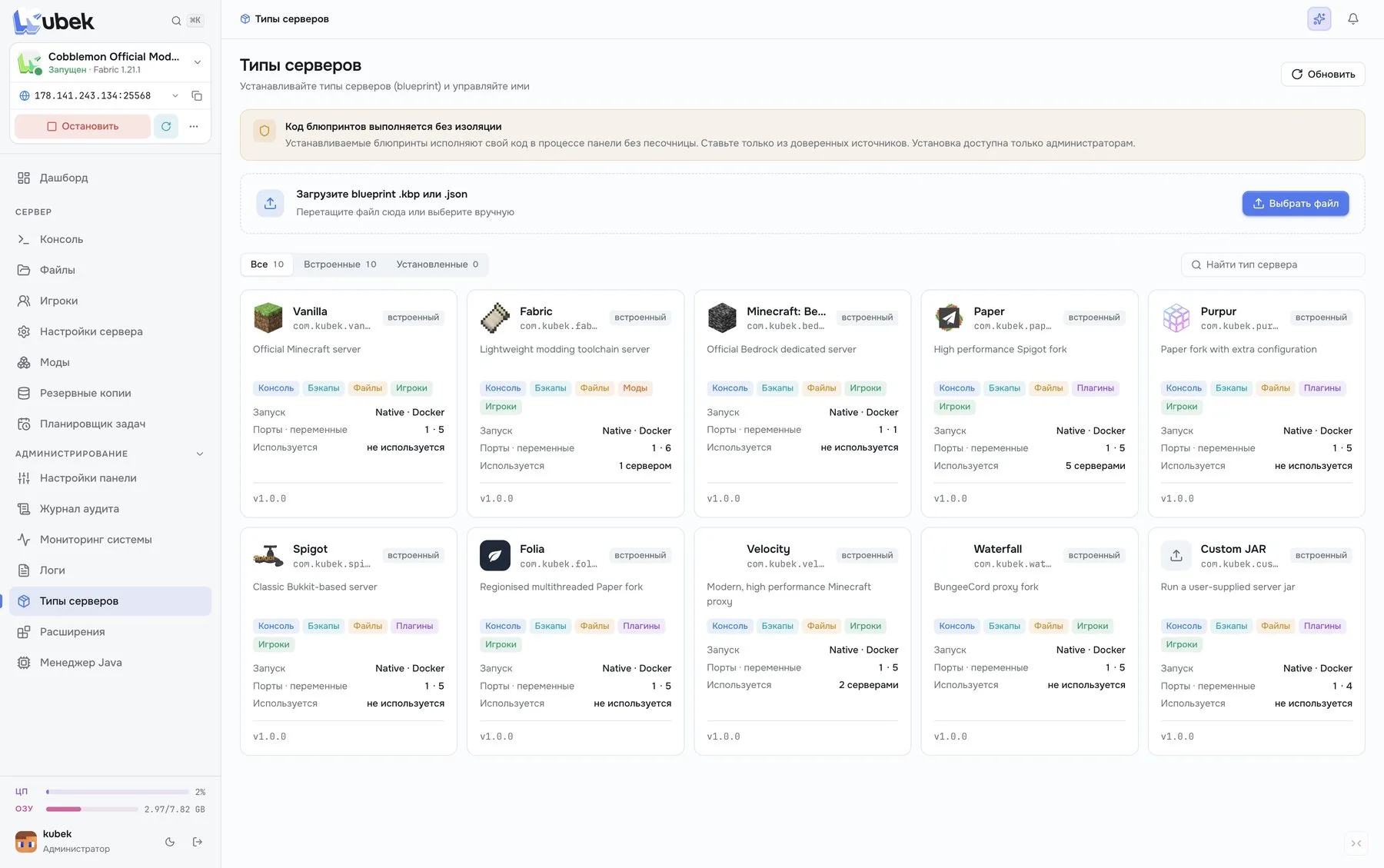This screenshot has width=1384, height=868.
Task: Click the kubek user avatar
Action: [26, 842]
